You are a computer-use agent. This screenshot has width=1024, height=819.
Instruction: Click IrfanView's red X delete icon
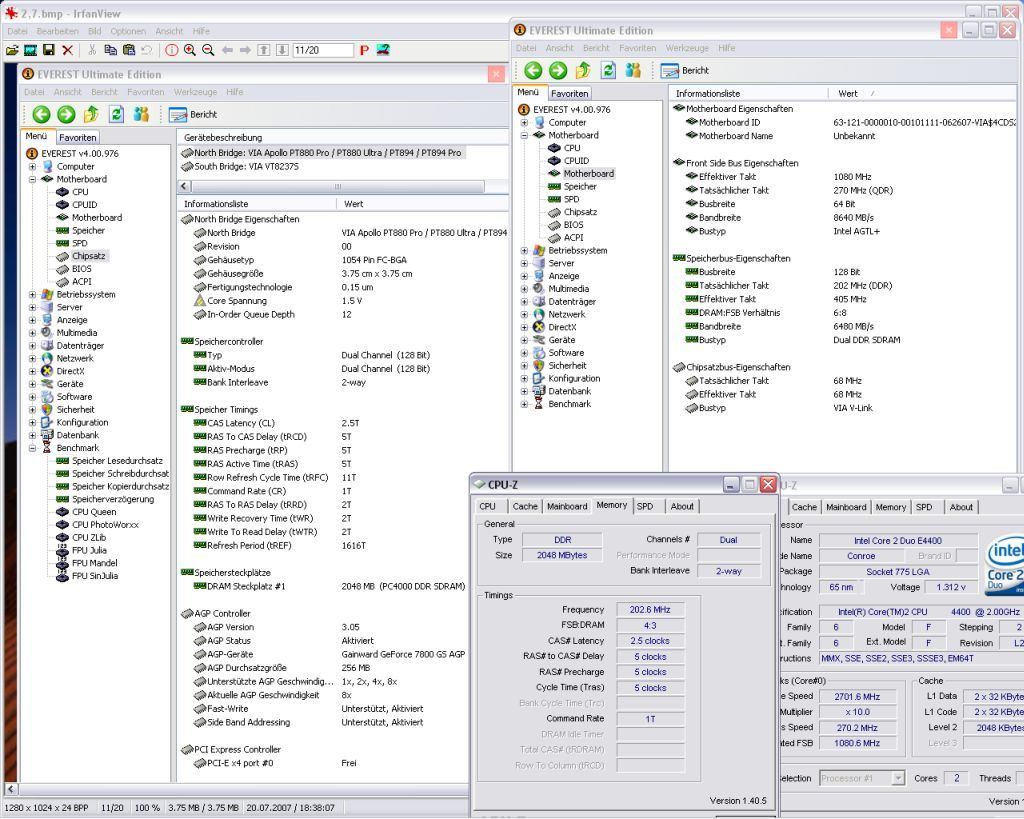coord(67,50)
